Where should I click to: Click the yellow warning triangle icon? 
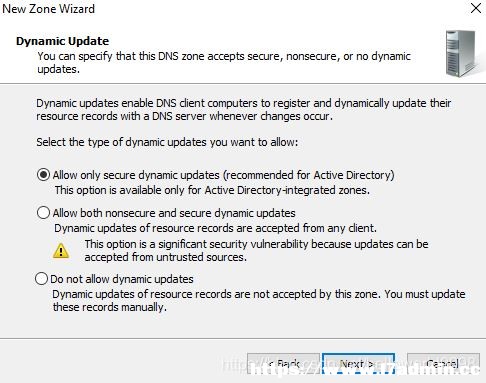click(61, 251)
